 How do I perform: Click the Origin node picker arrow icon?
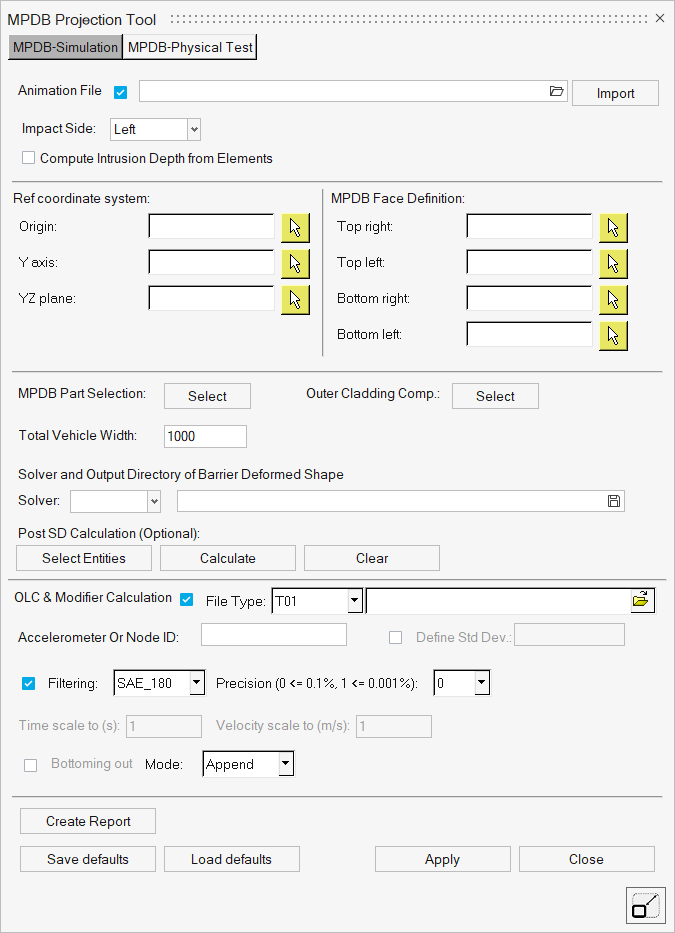point(295,228)
